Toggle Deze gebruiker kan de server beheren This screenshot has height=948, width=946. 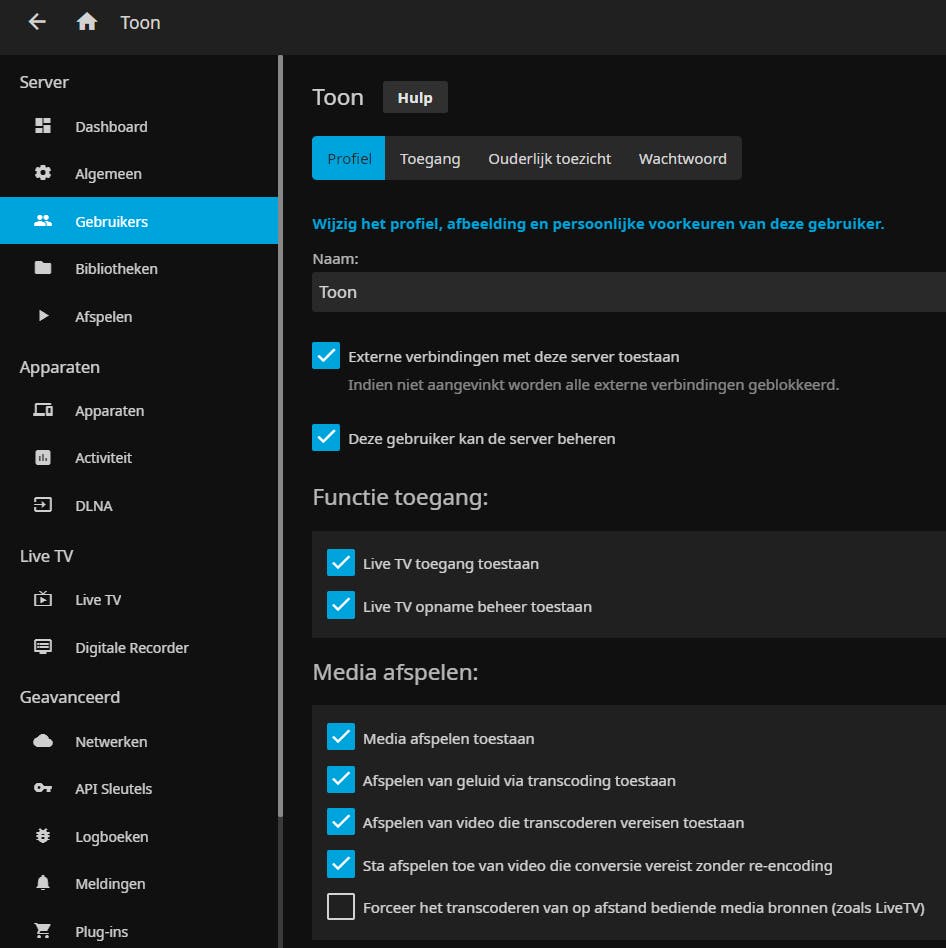[x=326, y=438]
